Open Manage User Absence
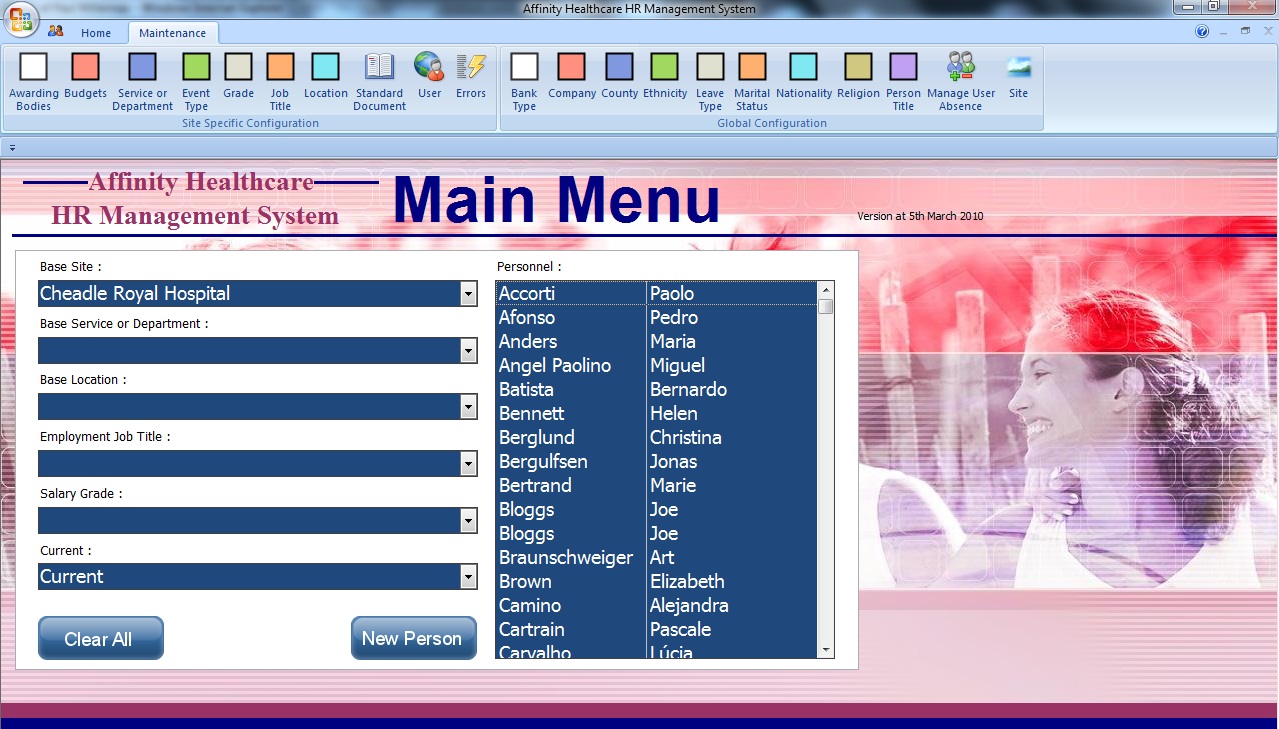The image size is (1279, 729). [x=961, y=82]
